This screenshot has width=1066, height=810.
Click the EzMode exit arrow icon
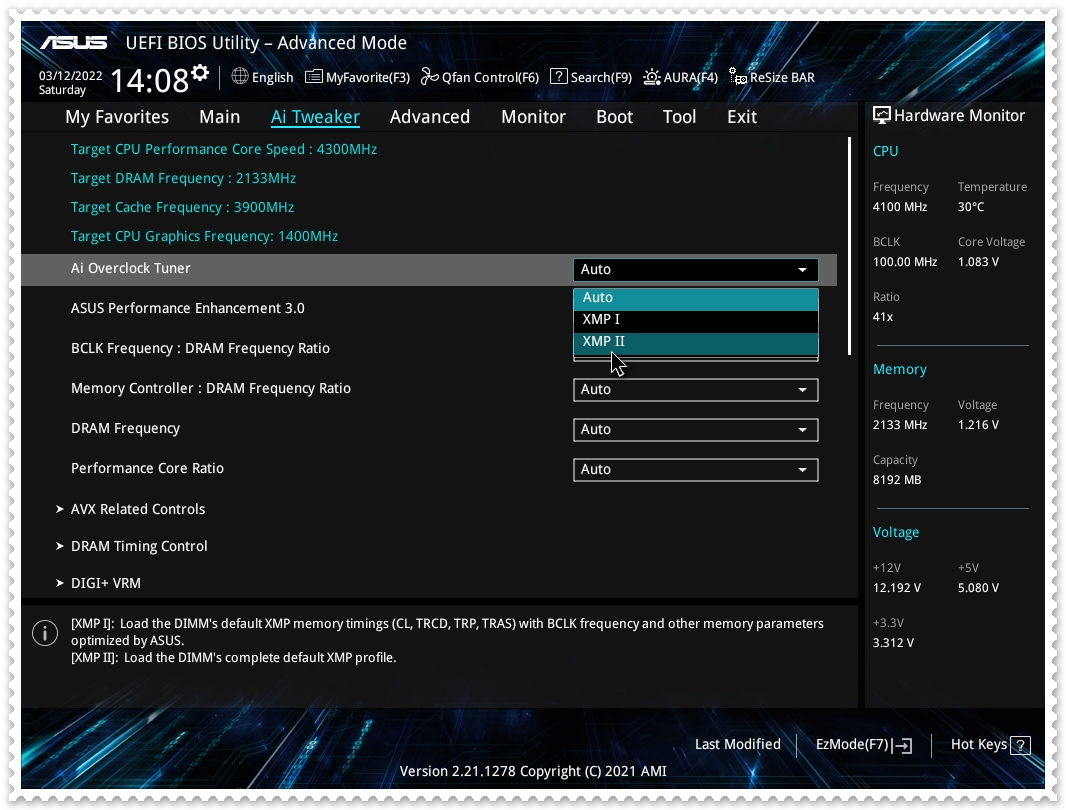[x=904, y=745]
